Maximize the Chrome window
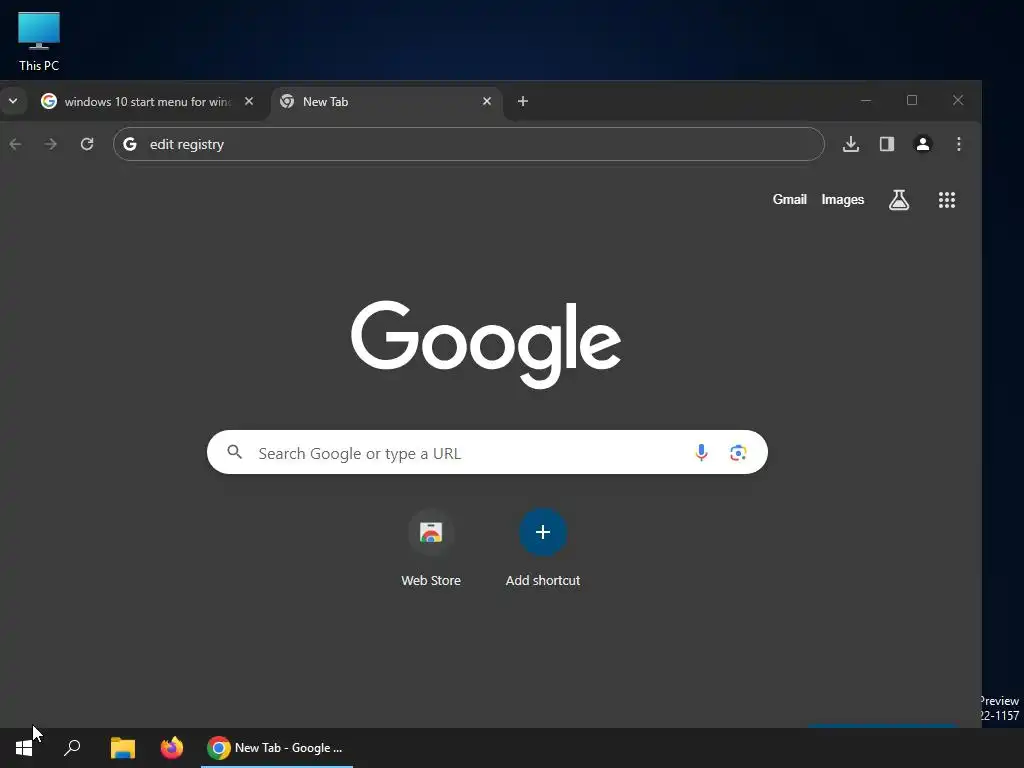This screenshot has width=1024, height=768. [x=912, y=101]
